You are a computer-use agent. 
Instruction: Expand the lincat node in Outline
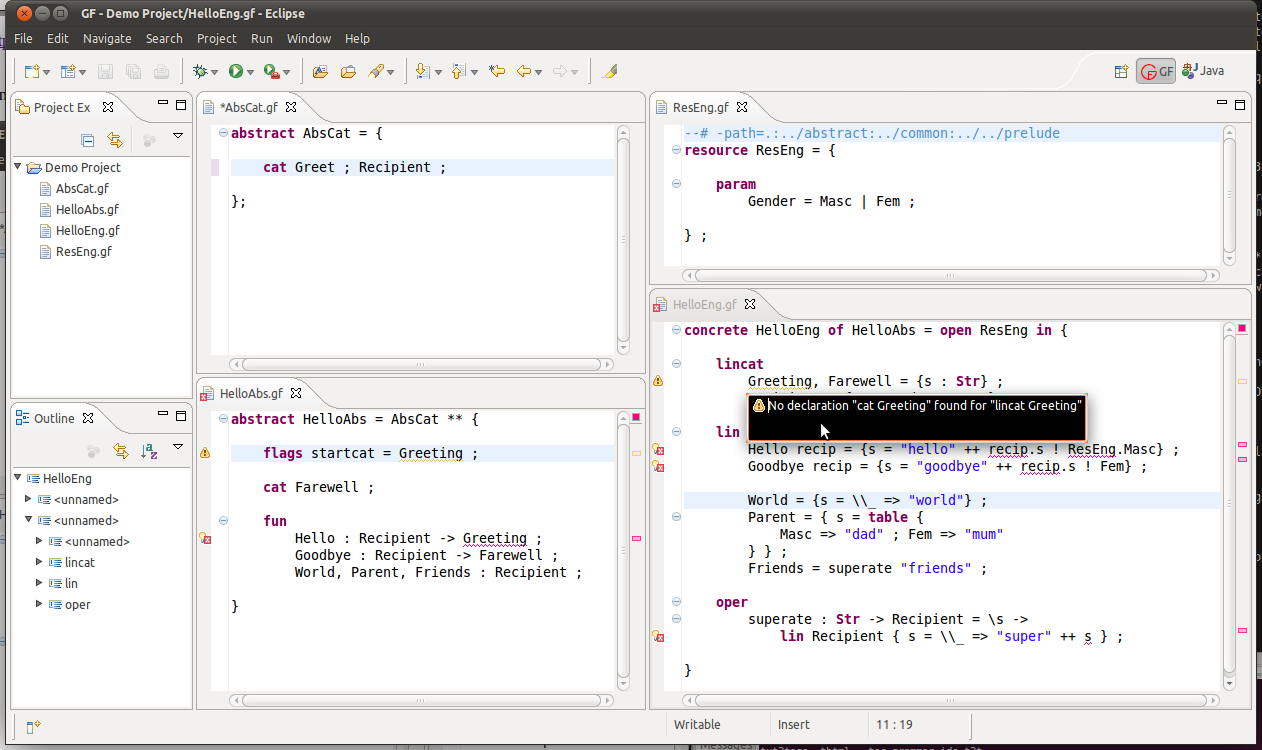pyautogui.click(x=40, y=562)
